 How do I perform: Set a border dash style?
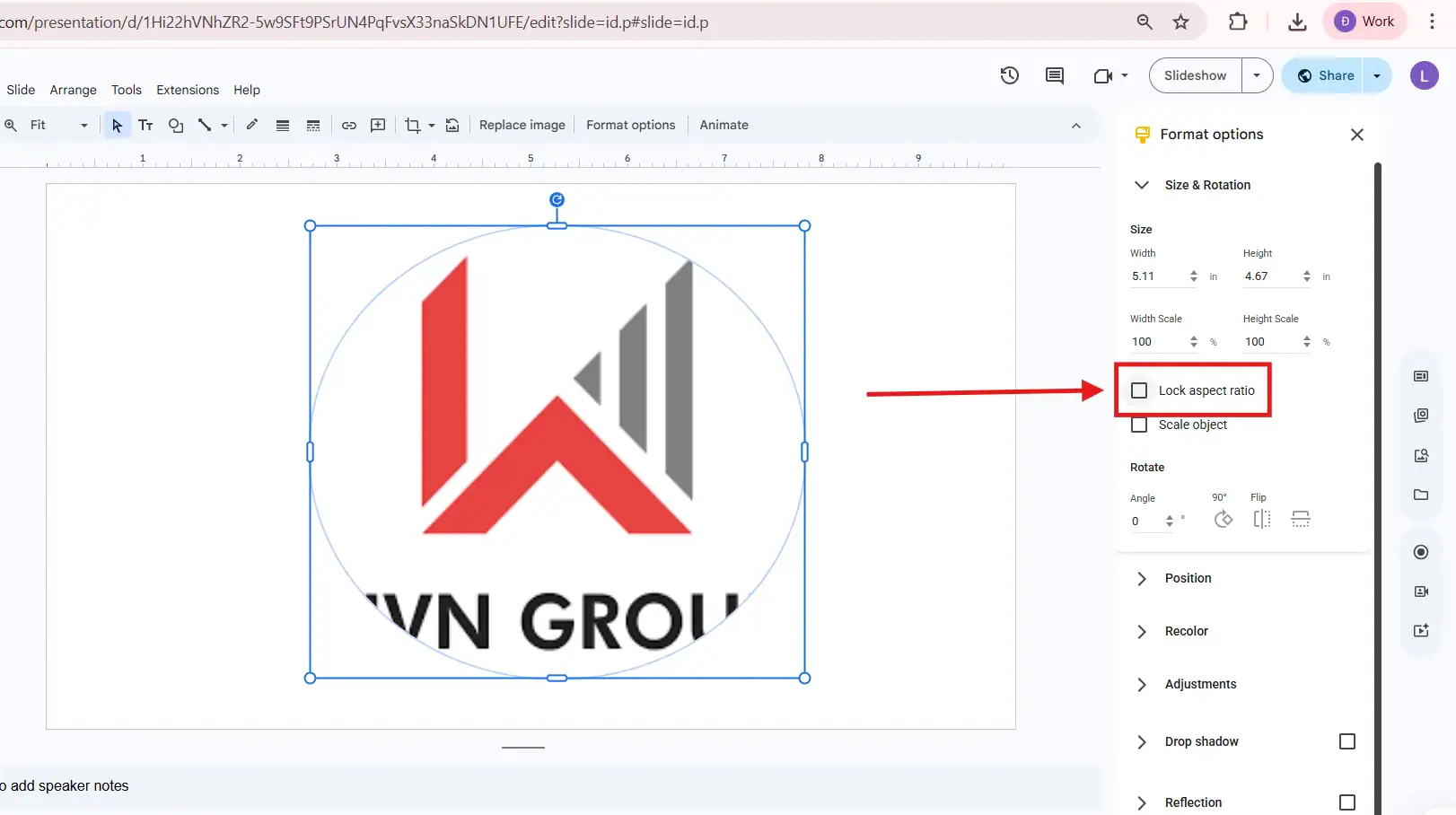tap(312, 125)
